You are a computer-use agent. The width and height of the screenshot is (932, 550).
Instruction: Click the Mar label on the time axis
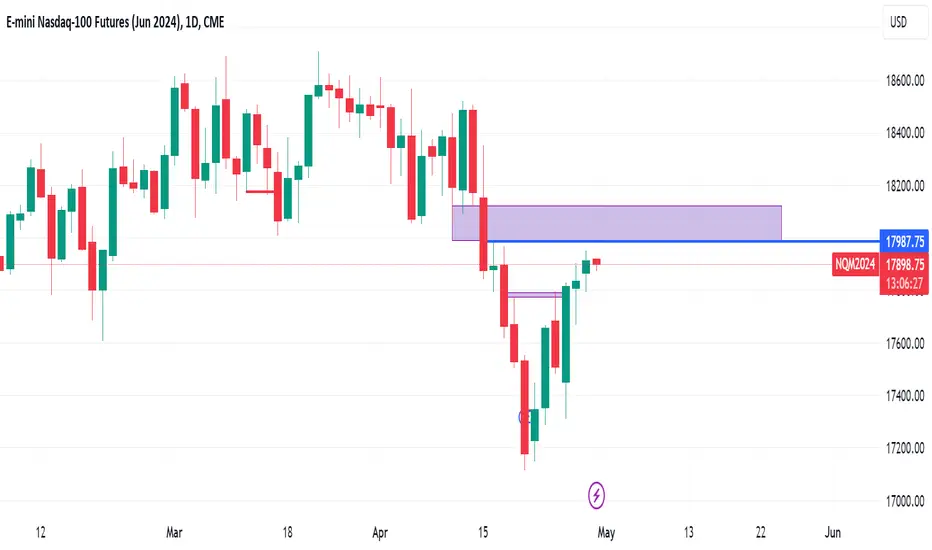point(174,532)
